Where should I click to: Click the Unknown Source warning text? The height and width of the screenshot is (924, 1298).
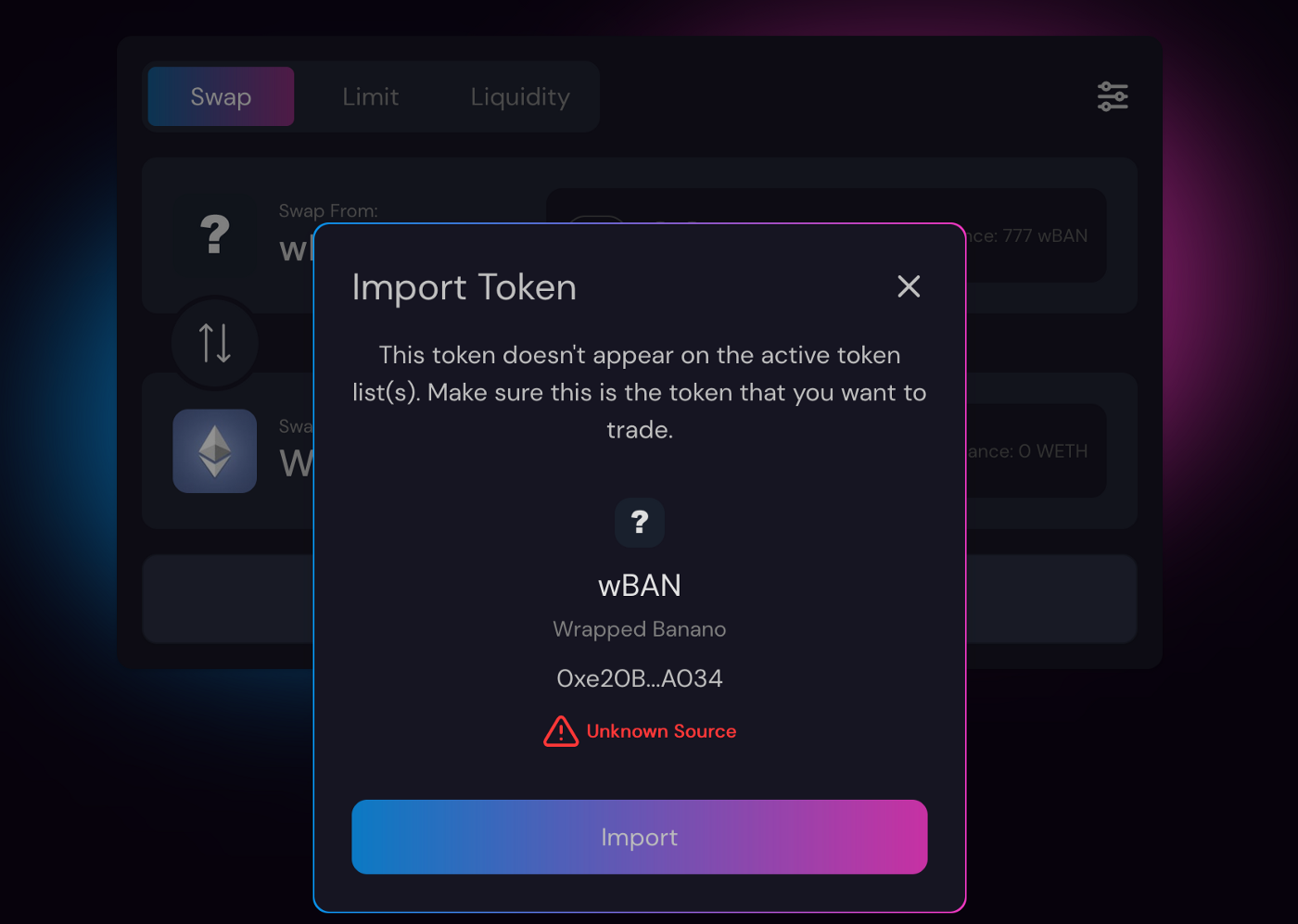pos(661,731)
